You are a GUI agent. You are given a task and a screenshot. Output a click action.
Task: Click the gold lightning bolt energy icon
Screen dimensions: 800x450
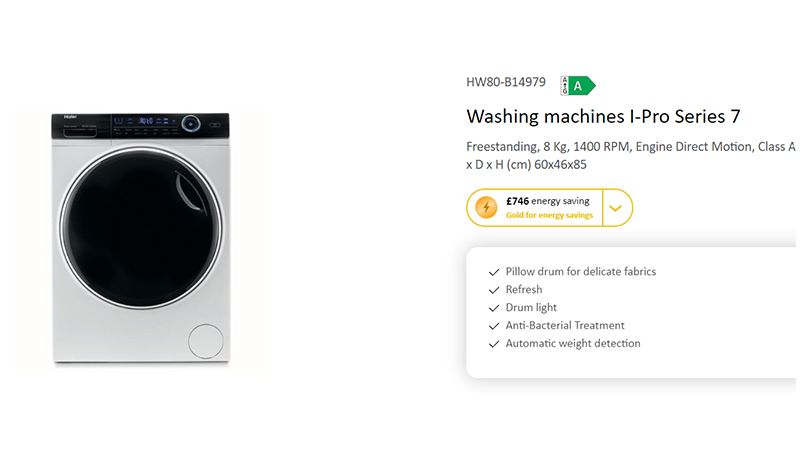(x=486, y=208)
